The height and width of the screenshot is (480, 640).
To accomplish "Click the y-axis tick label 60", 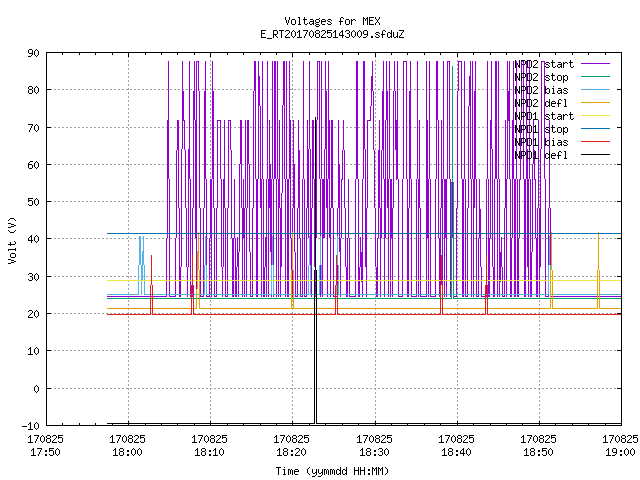I will coord(33,165).
